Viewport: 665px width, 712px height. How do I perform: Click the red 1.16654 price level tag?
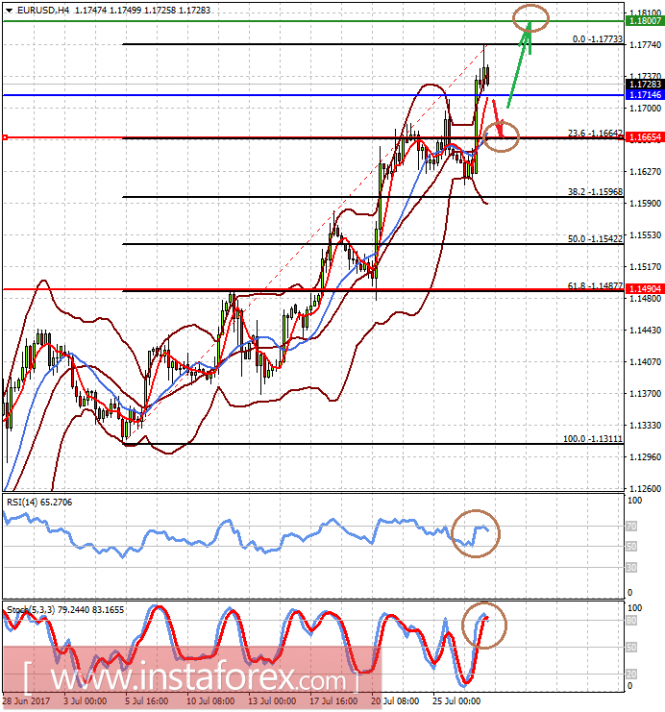(x=642, y=137)
